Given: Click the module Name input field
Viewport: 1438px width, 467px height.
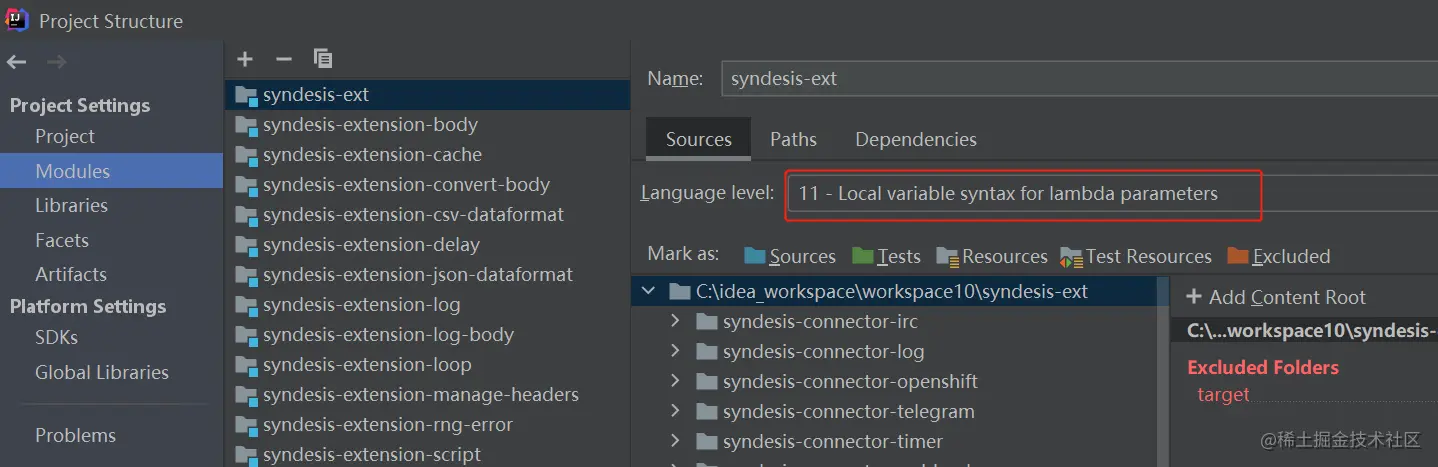Looking at the screenshot, I should 1079,78.
